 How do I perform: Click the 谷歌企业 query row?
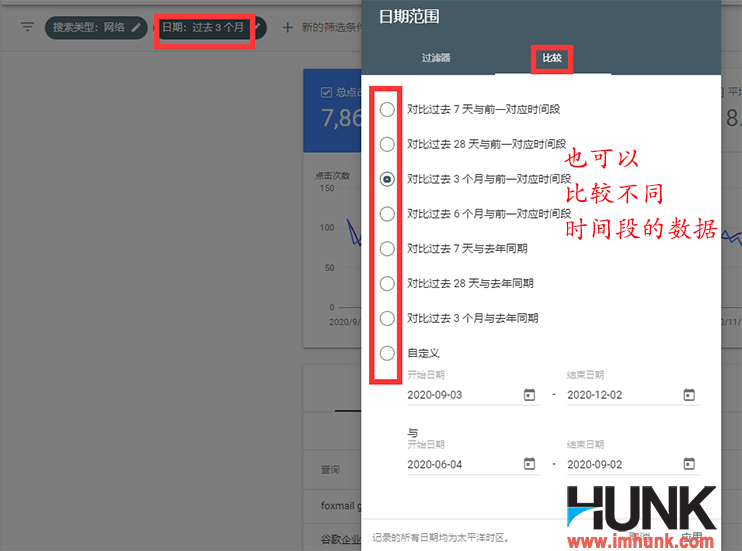tap(332, 539)
